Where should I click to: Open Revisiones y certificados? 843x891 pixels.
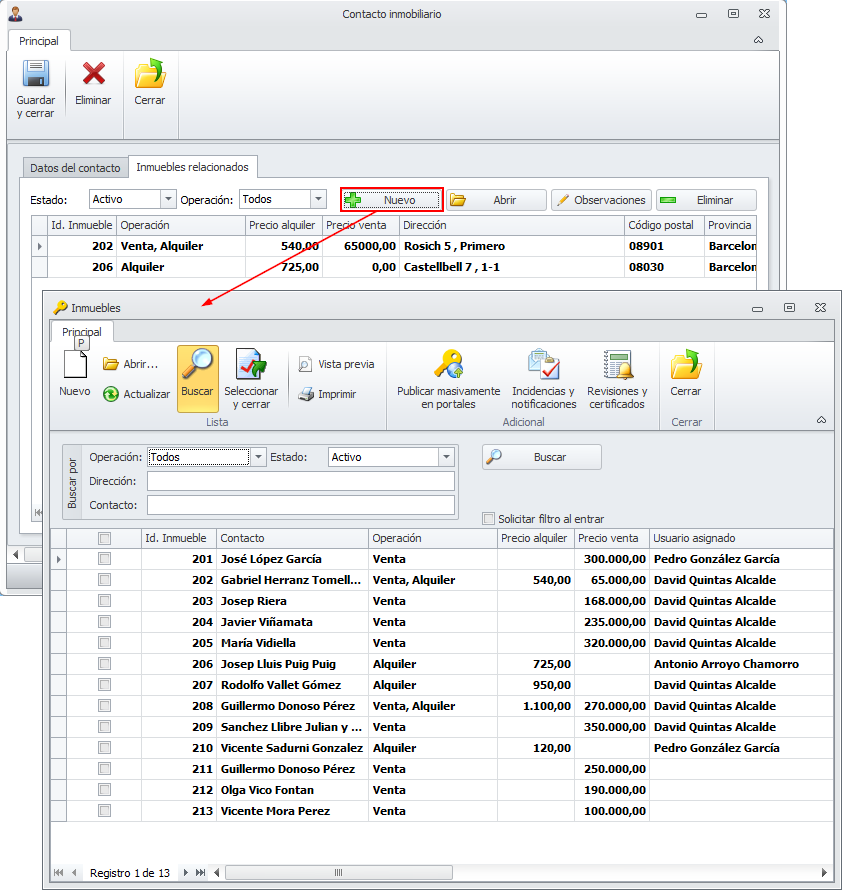(617, 365)
